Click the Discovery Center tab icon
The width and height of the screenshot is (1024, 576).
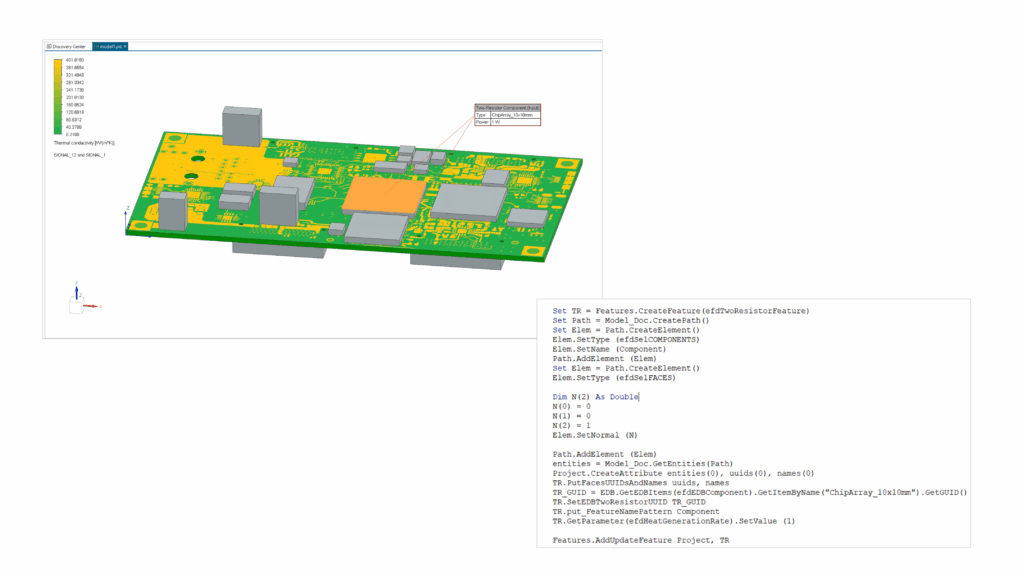coord(49,46)
